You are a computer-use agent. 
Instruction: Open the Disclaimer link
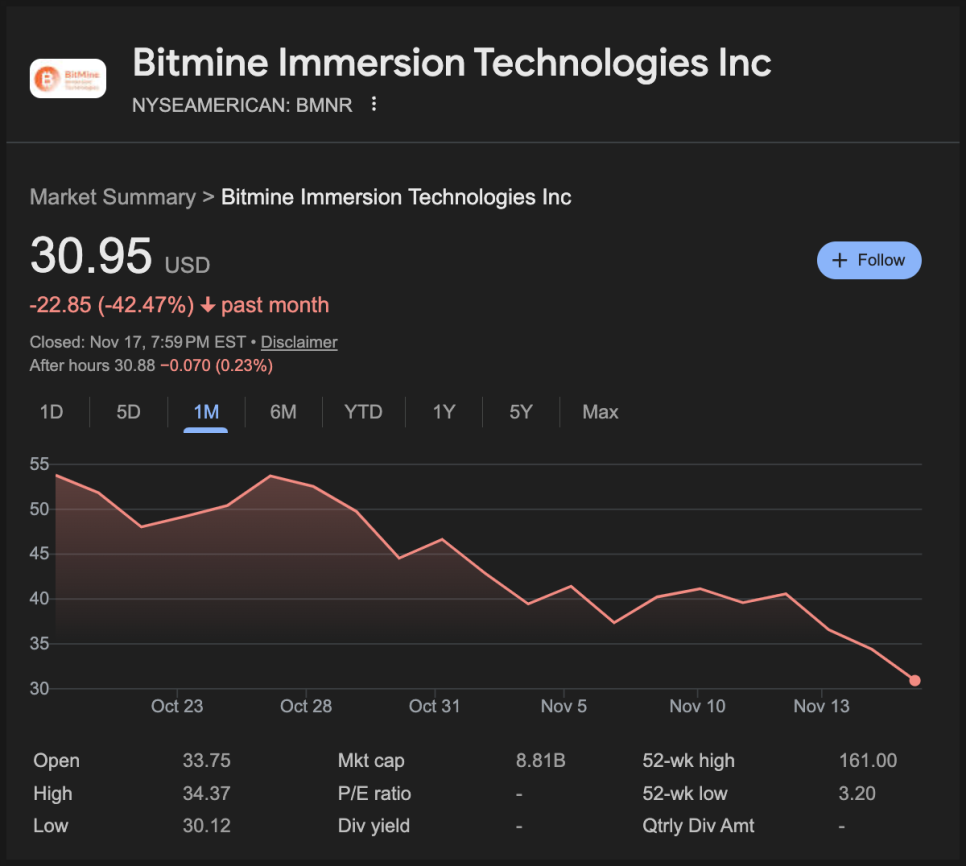pyautogui.click(x=299, y=342)
